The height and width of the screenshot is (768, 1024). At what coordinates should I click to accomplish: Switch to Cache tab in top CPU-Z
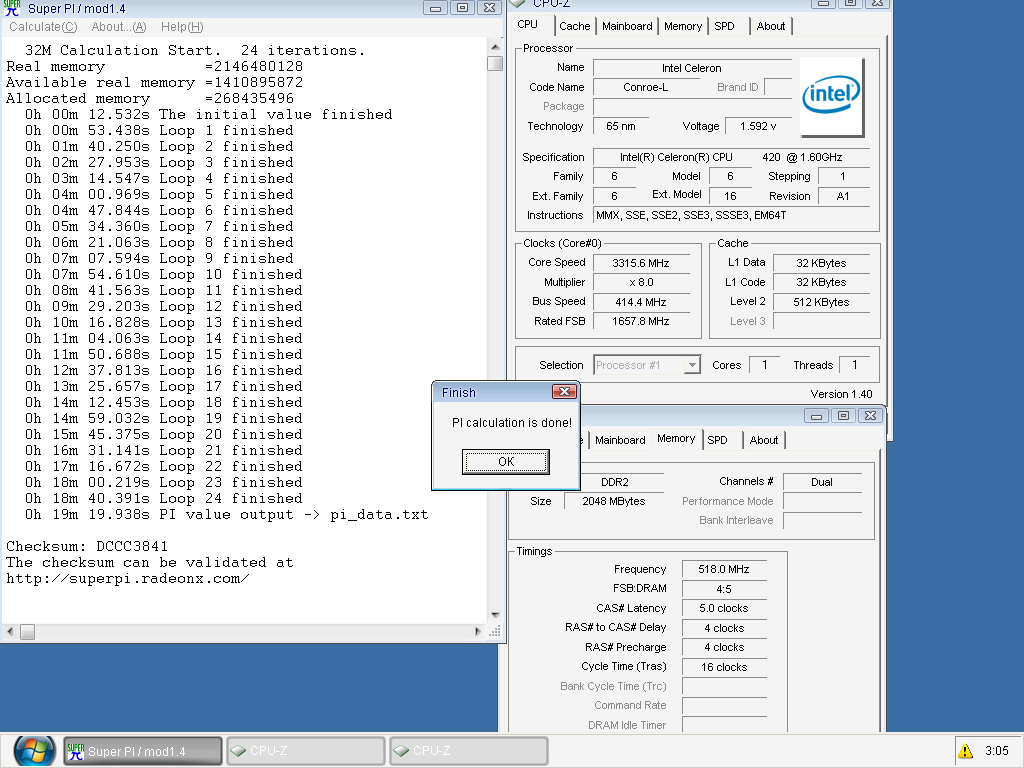coord(575,26)
